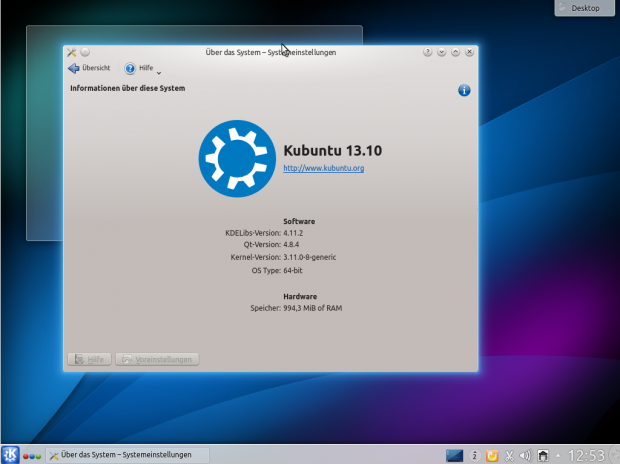Click the Qt-Version value 4.8.4
620x464 pixels.
pos(291,244)
